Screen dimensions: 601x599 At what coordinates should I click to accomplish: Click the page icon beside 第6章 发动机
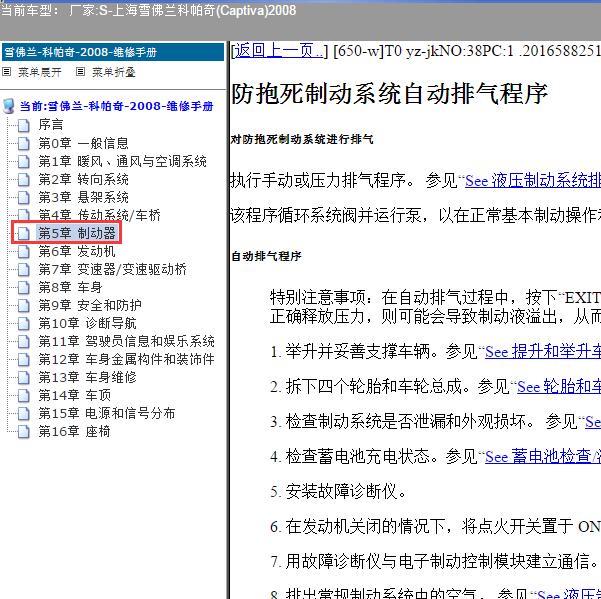coord(24,251)
